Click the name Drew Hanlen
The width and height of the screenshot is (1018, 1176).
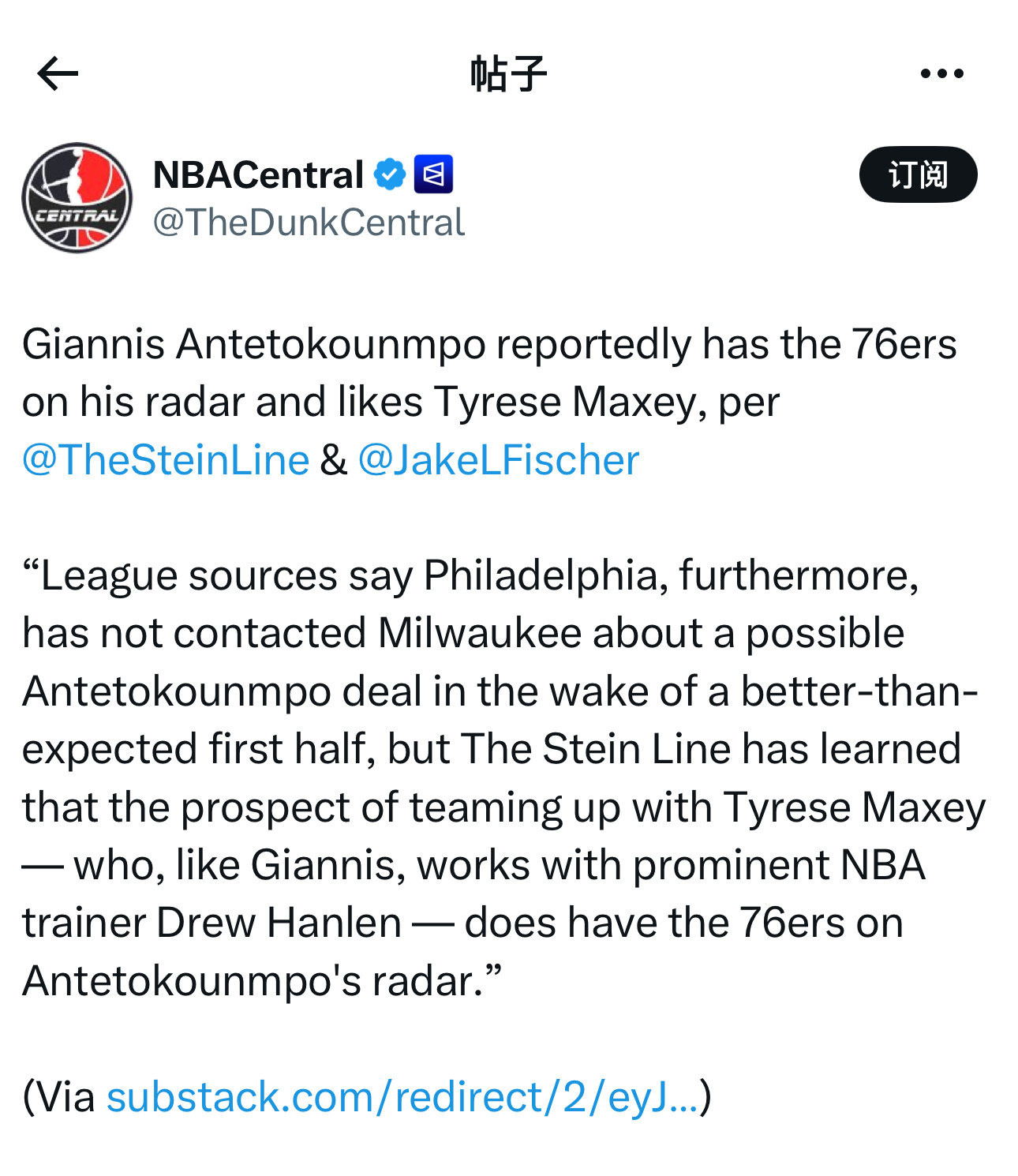click(279, 923)
